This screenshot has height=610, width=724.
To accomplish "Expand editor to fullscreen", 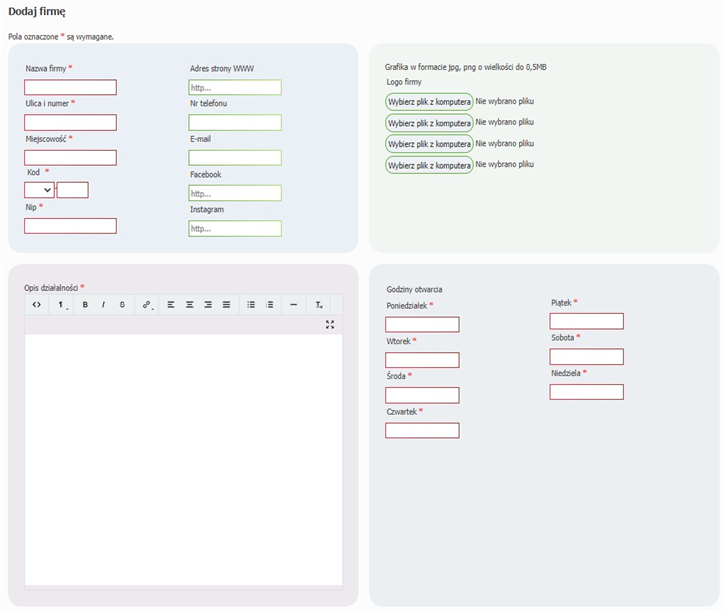I will [330, 324].
